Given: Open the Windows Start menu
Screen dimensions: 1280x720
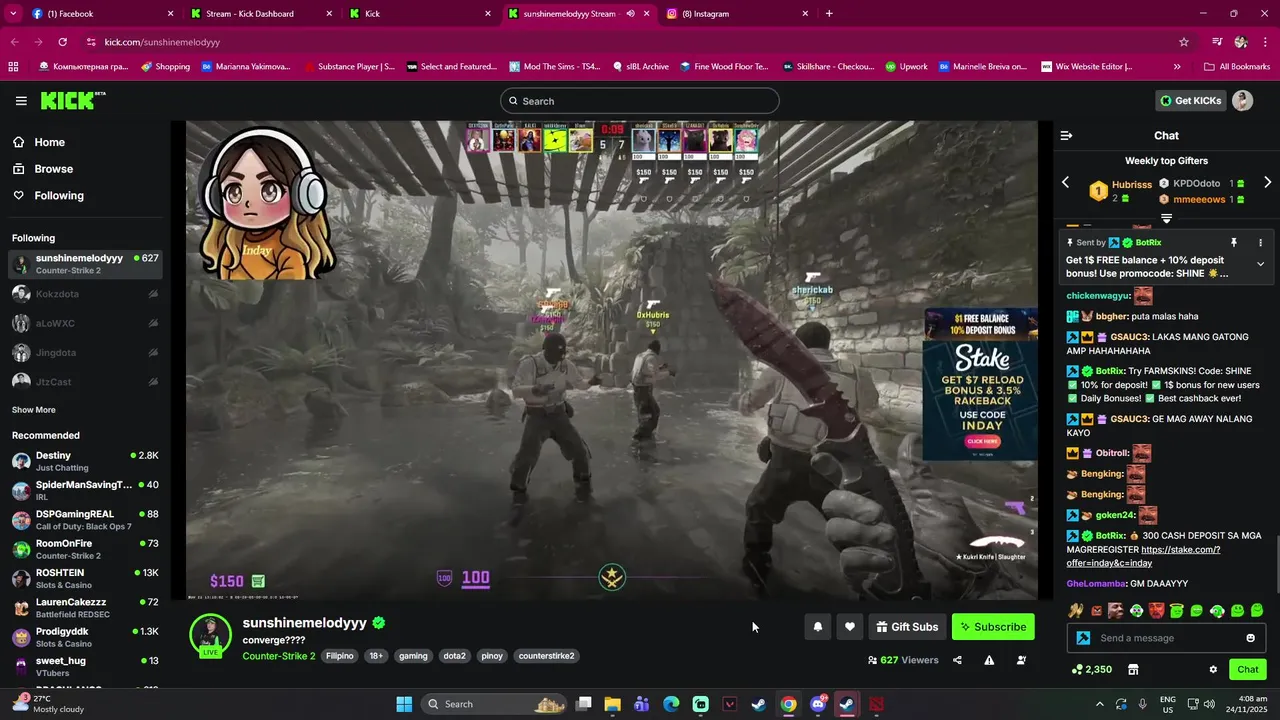Looking at the screenshot, I should pos(404,704).
